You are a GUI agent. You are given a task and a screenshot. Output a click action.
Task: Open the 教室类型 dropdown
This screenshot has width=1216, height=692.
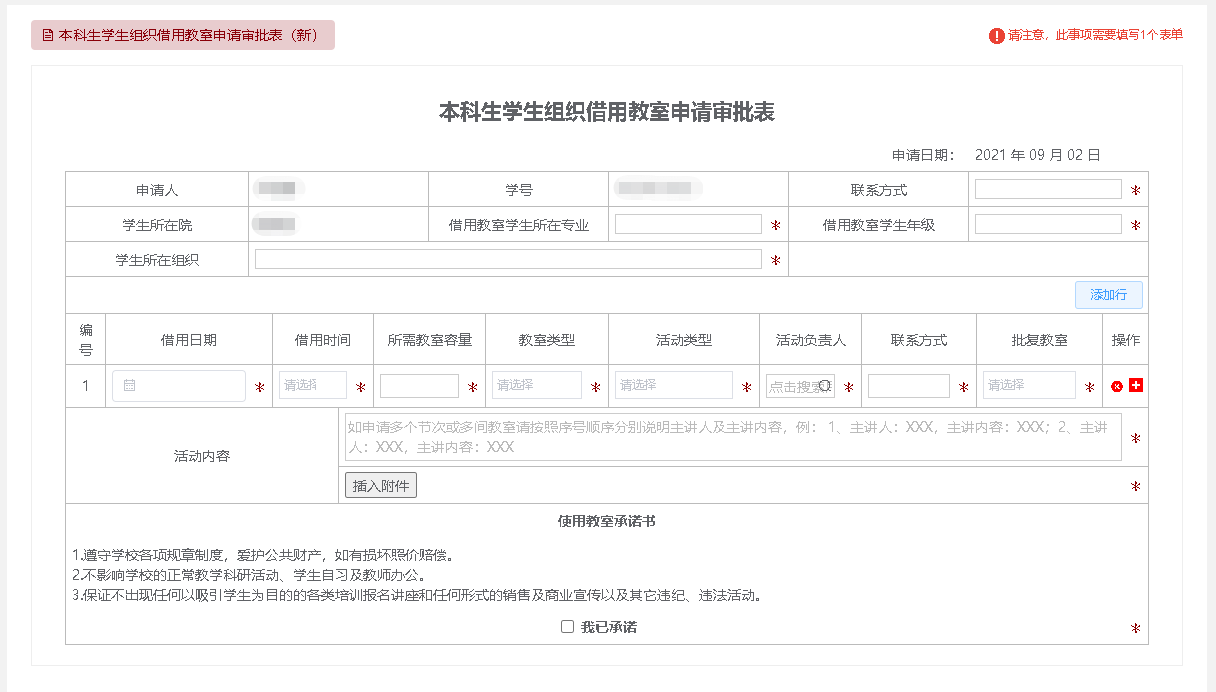point(536,385)
